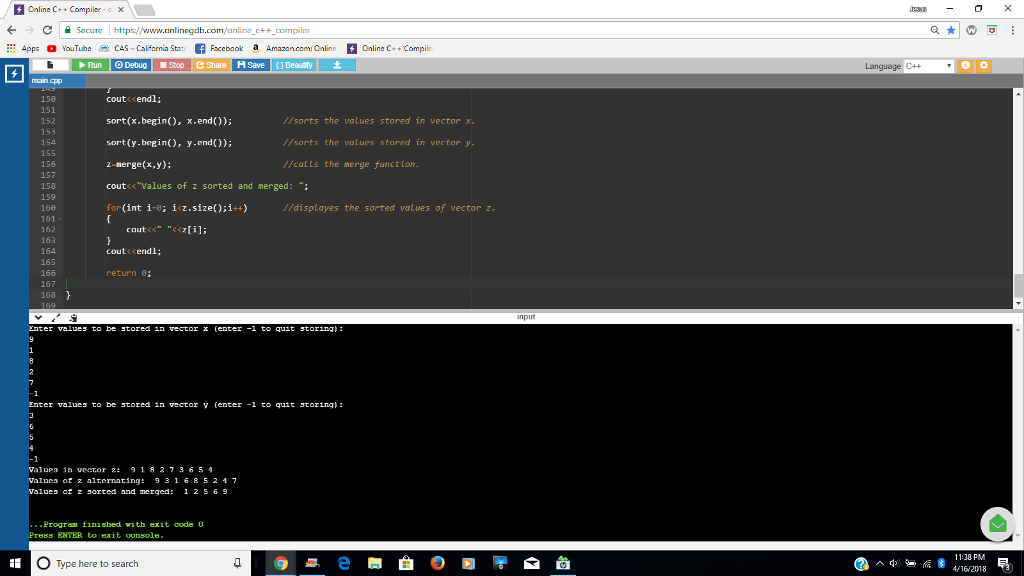Click line 152 sort(x.begin(), x.end()) code
The width and height of the screenshot is (1024, 576).
[169, 121]
